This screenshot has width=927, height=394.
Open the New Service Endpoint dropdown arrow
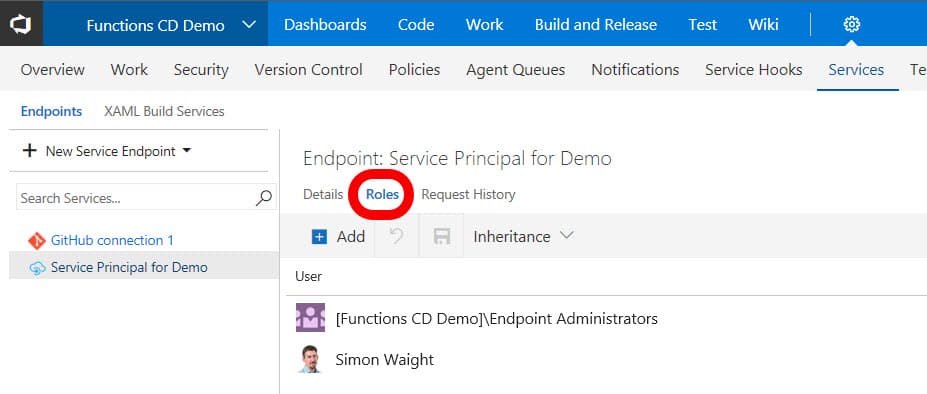(187, 151)
